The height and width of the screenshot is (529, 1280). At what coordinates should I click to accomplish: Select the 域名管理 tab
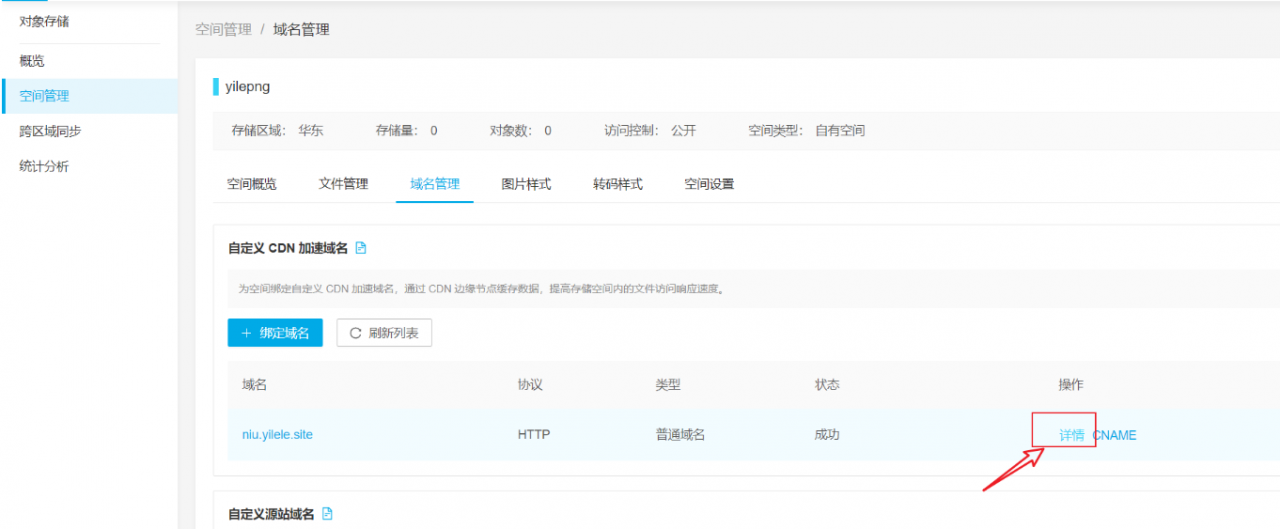coord(435,184)
